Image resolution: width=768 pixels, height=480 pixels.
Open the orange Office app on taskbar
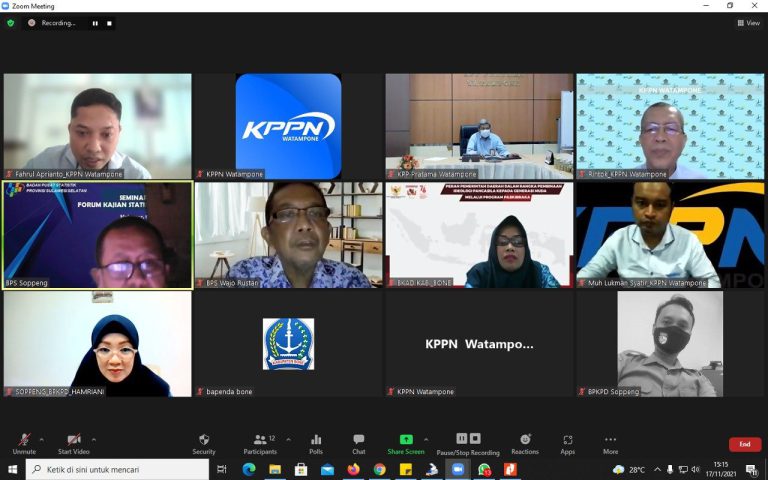click(510, 470)
